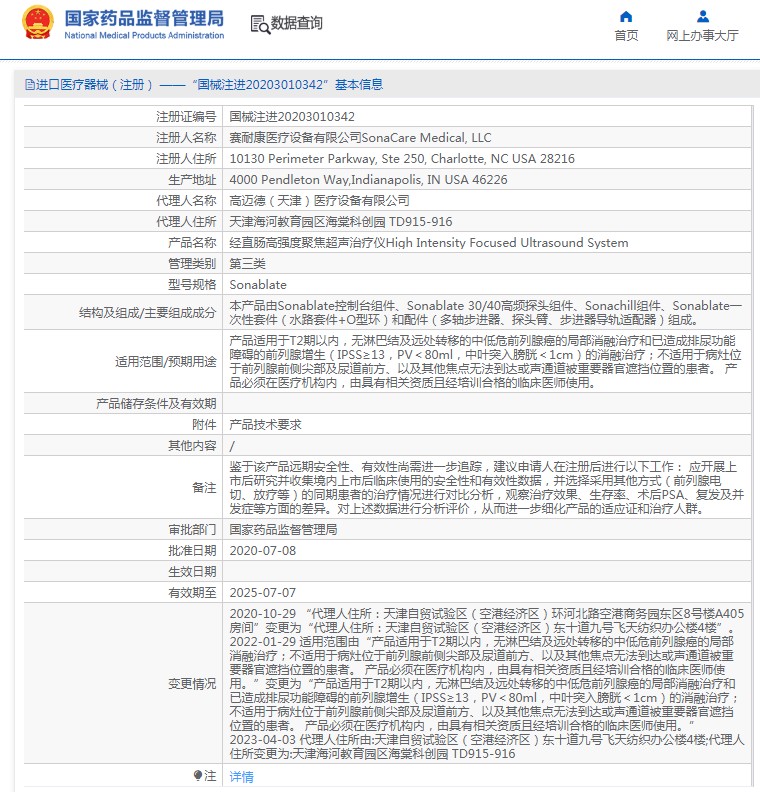This screenshot has width=760, height=792.
Task: Select the 产品名称 label
Action: 192,242
